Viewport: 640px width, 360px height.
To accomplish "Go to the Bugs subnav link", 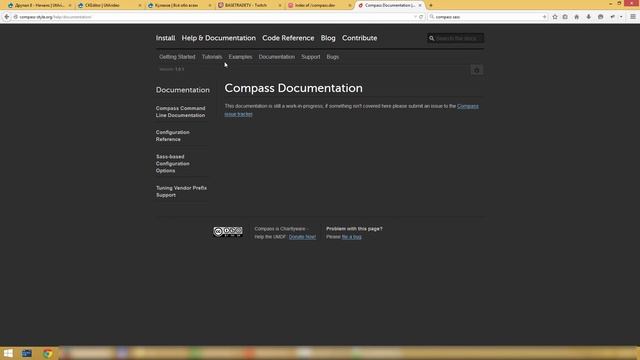I will [333, 57].
